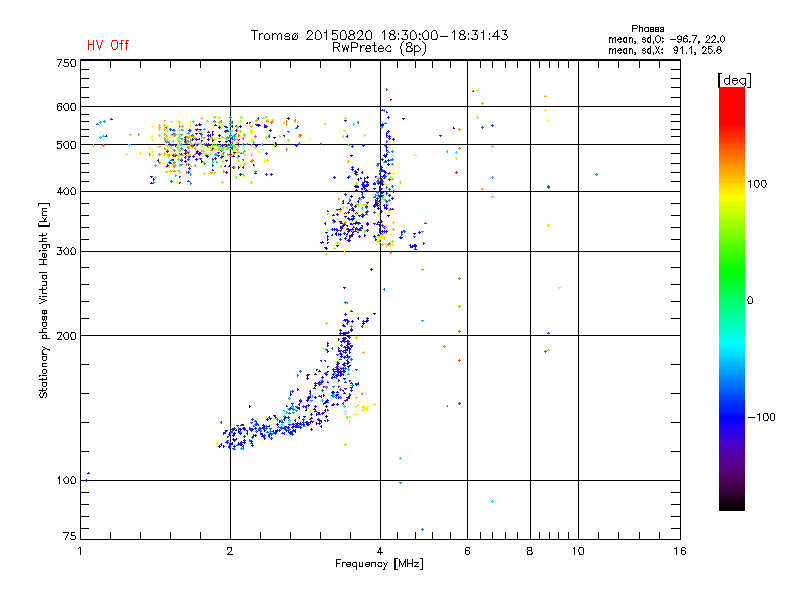Click the x-axis '1' tick label
The image size is (800, 600).
coord(80,551)
